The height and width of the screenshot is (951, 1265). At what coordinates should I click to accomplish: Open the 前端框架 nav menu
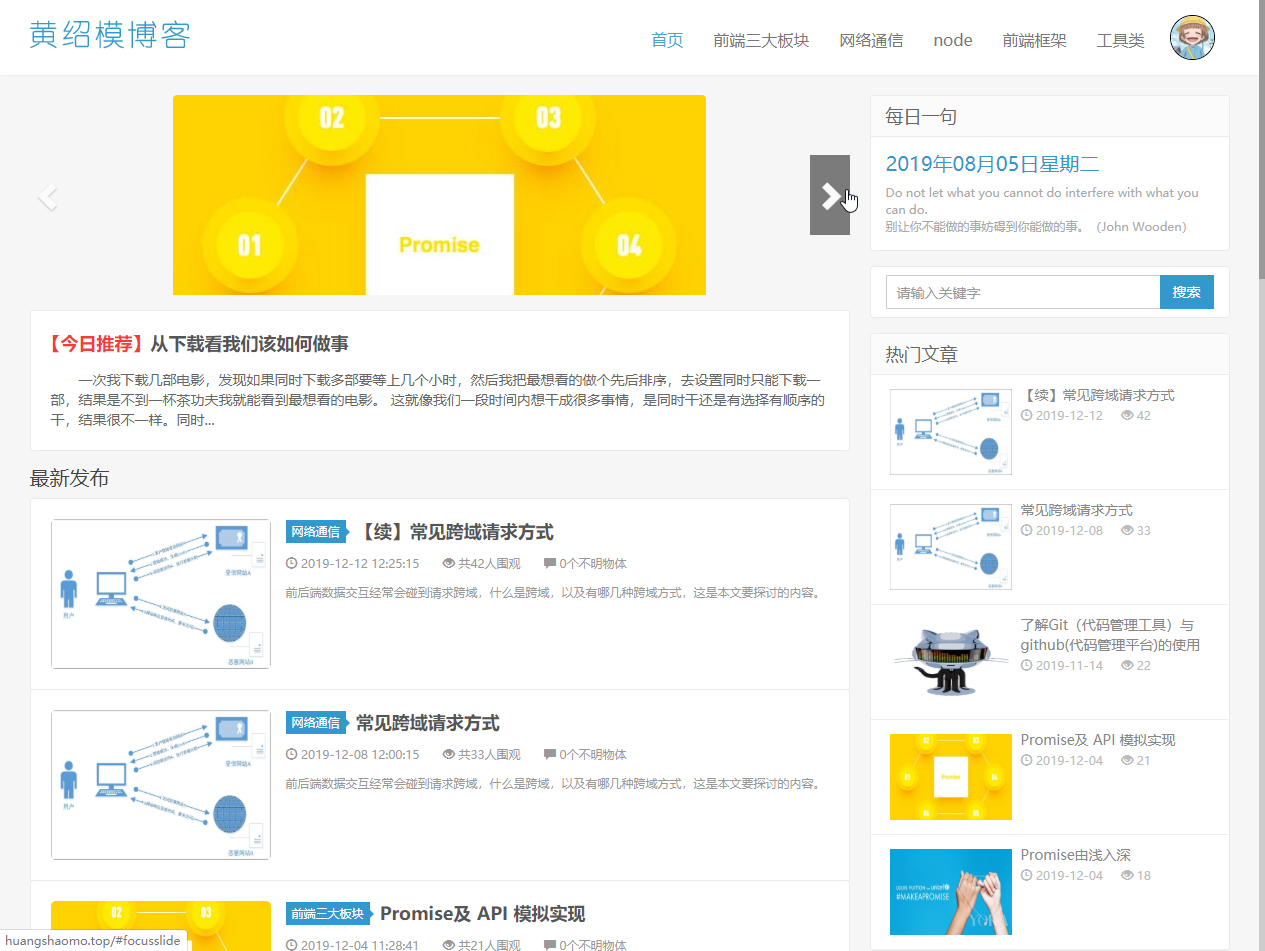click(x=1035, y=40)
